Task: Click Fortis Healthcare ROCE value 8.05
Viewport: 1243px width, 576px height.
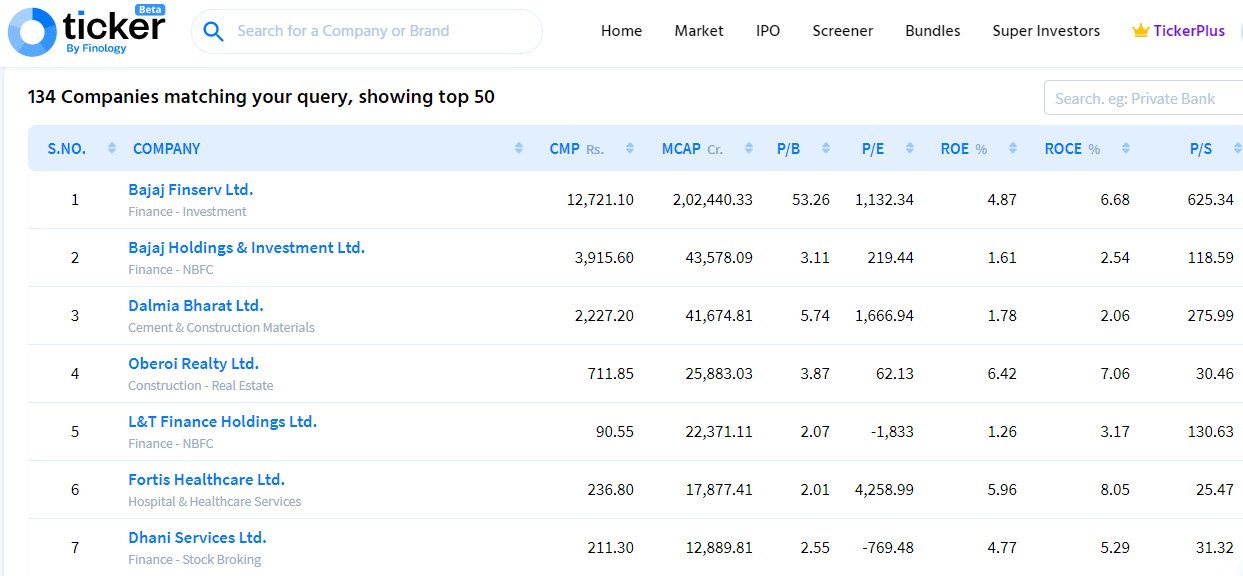Action: click(1114, 489)
